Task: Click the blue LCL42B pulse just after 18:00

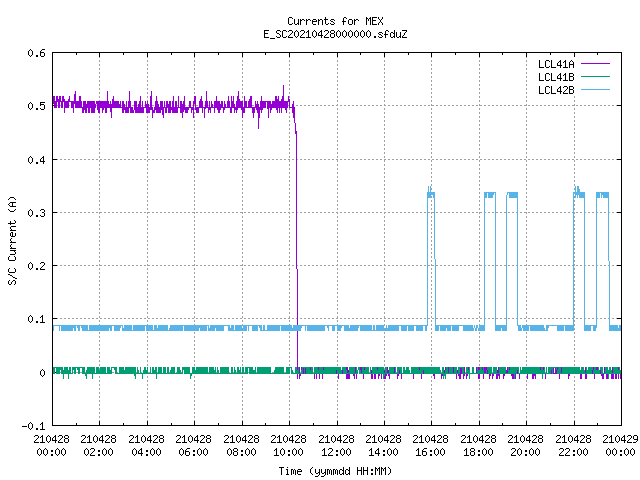Action: click(490, 261)
